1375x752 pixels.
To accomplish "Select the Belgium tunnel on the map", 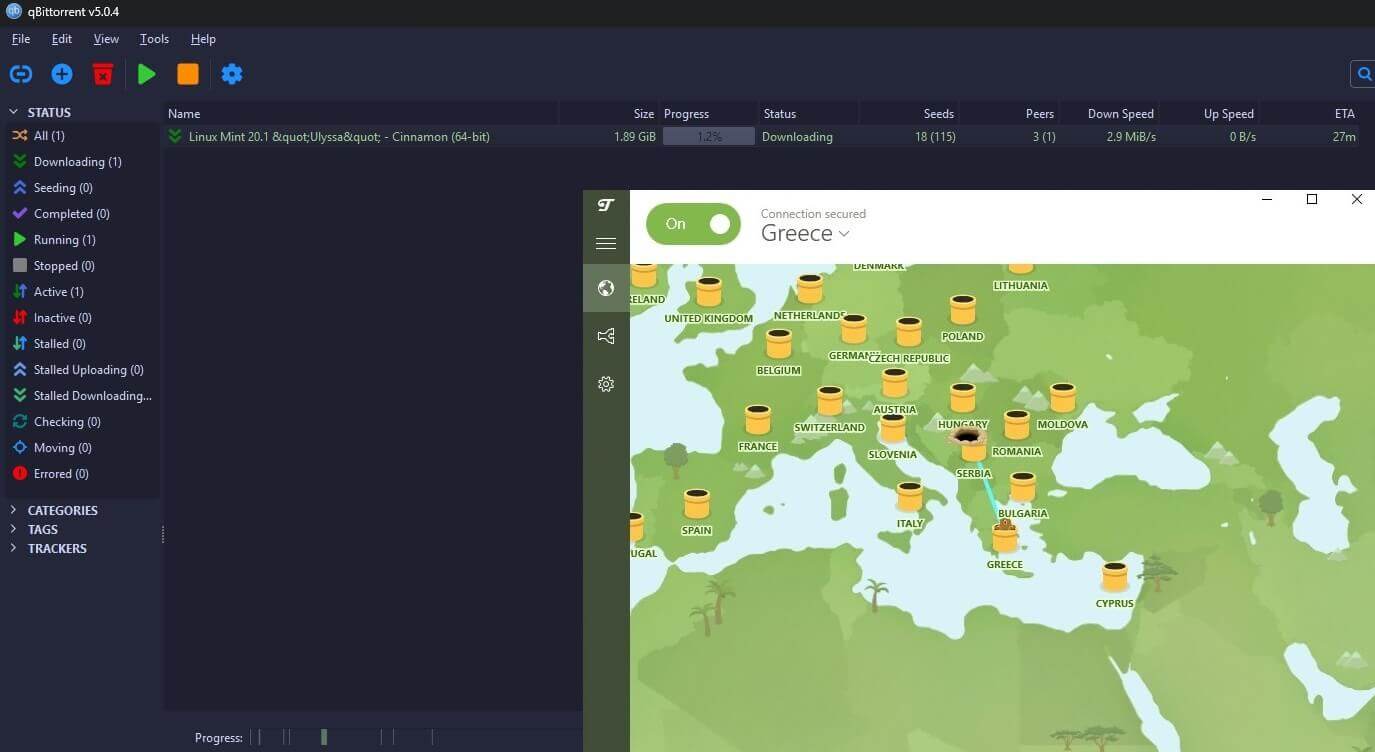I will point(779,343).
